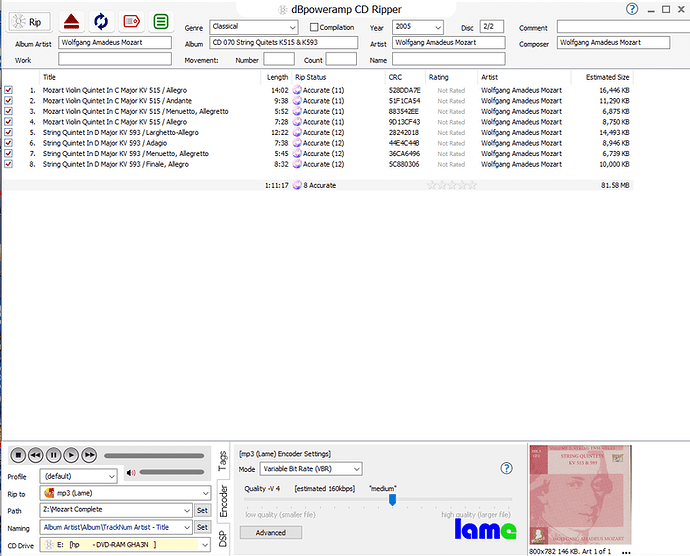The height and width of the screenshot is (556, 690).
Task: Switch to the DSP tab
Action: tap(223, 538)
